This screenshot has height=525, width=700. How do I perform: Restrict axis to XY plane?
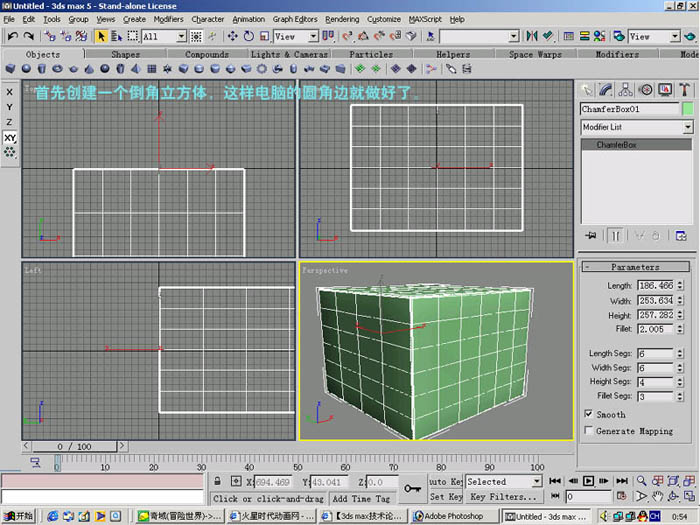[10, 138]
